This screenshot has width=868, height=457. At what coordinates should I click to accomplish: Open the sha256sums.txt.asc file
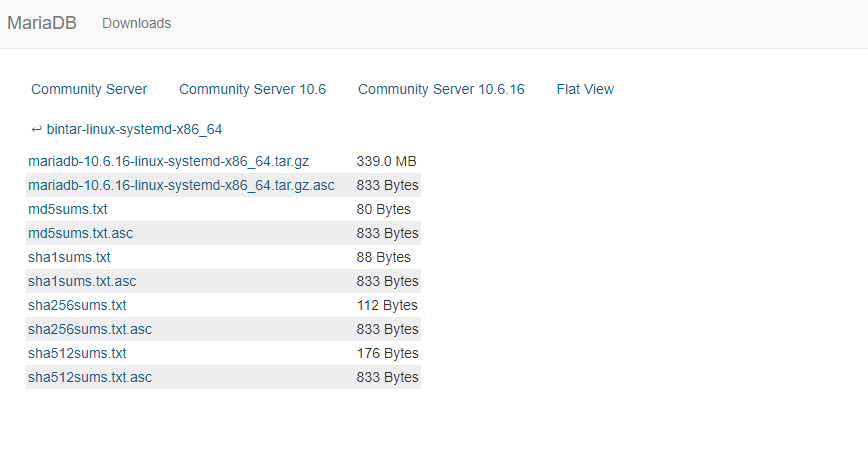pos(90,329)
